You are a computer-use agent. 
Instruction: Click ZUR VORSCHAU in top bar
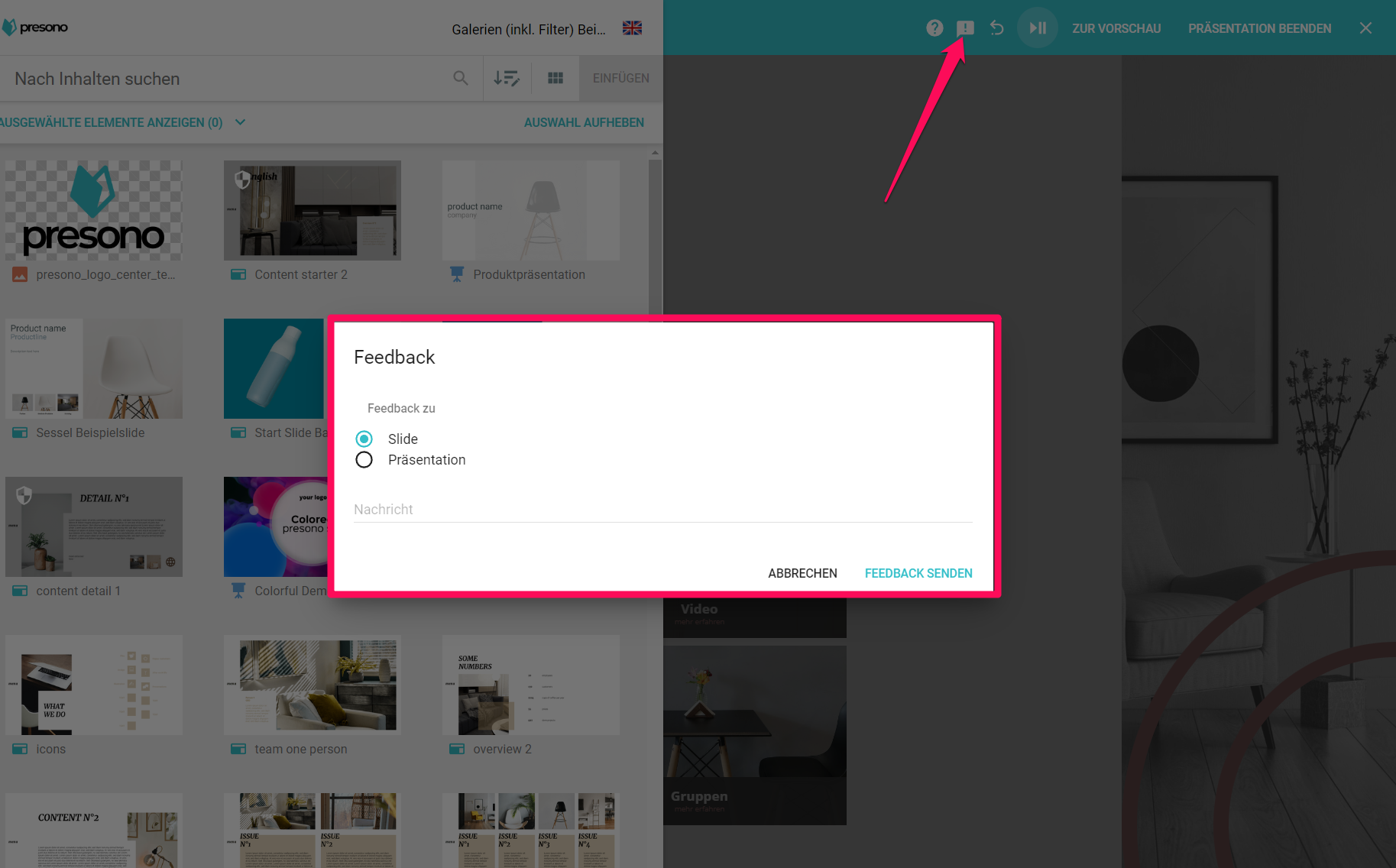click(1116, 28)
